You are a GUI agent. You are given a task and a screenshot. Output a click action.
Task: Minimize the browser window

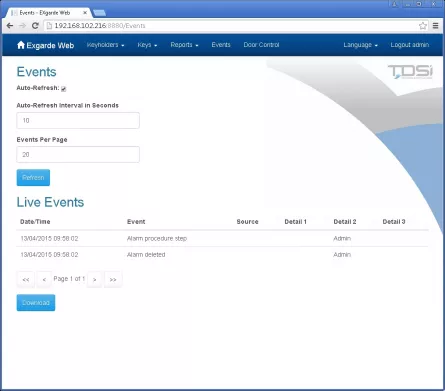pos(407,4)
